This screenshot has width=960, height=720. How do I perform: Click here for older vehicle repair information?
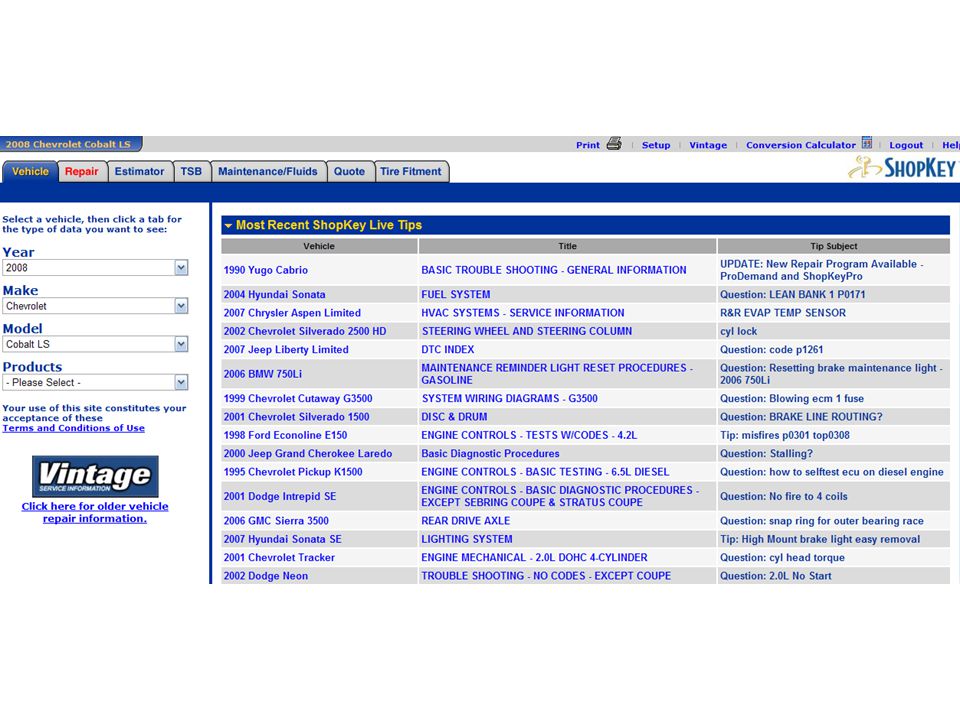(x=95, y=512)
